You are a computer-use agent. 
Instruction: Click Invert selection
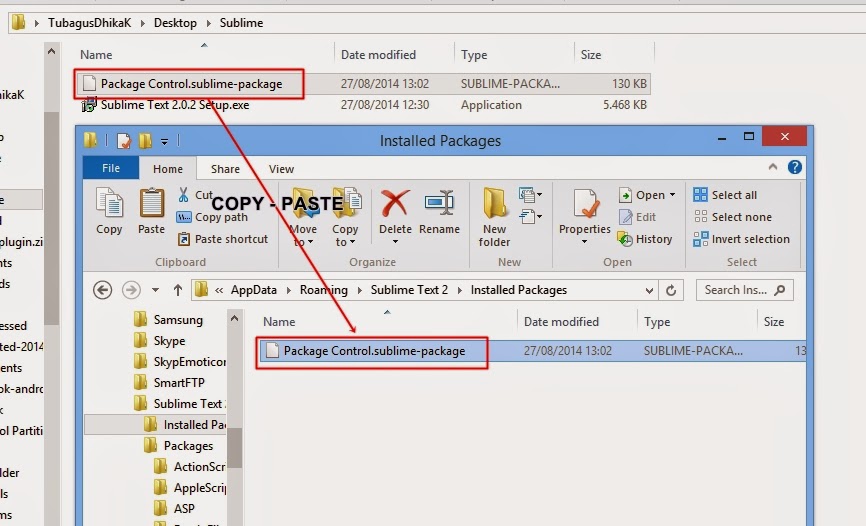click(x=742, y=239)
